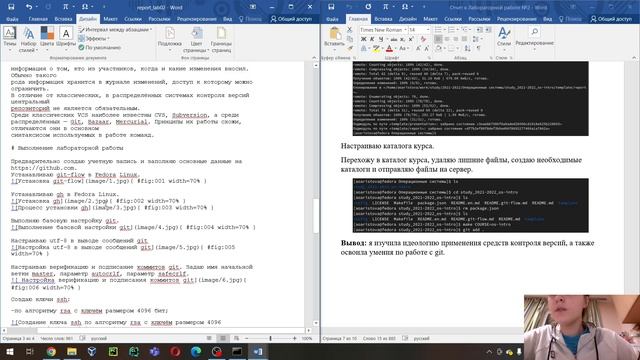Click Save icon in report_lab02 Word window
Screen dimensions: 640x360
tap(11, 7)
